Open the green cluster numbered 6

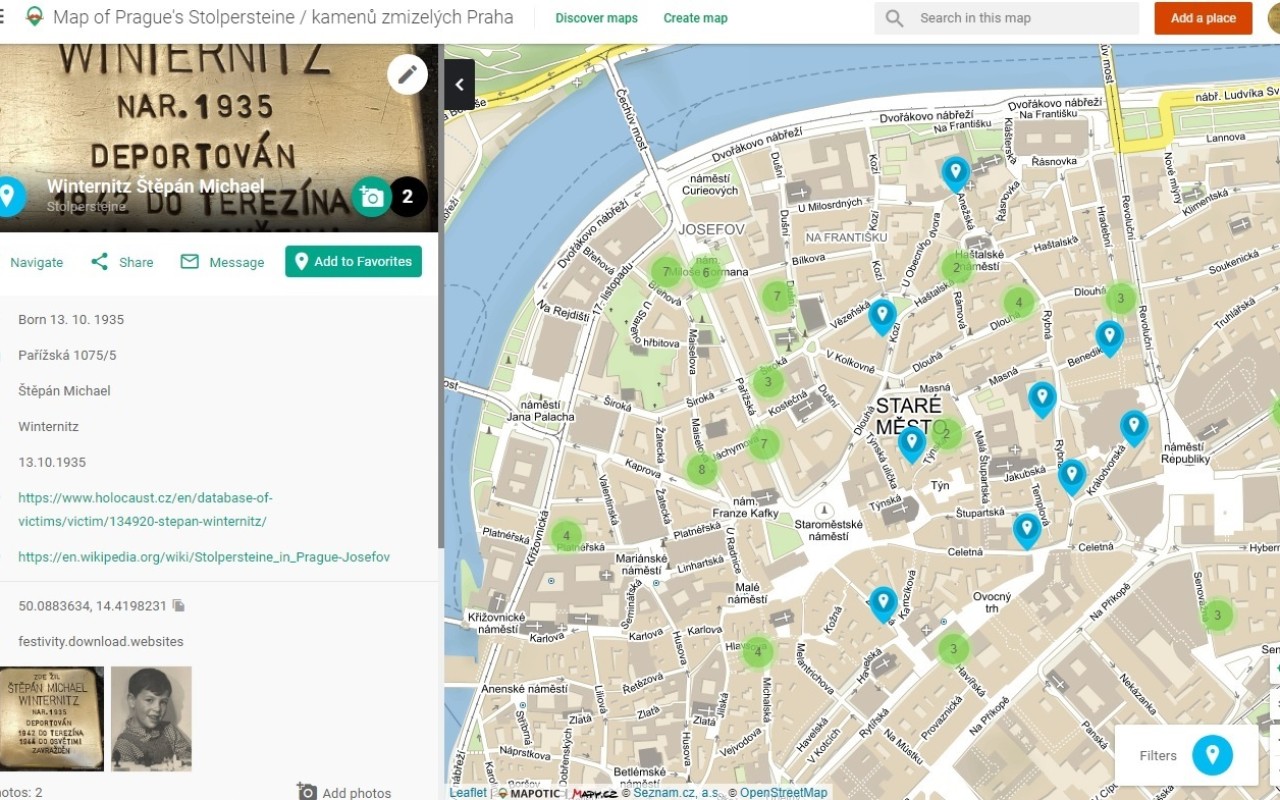point(706,273)
